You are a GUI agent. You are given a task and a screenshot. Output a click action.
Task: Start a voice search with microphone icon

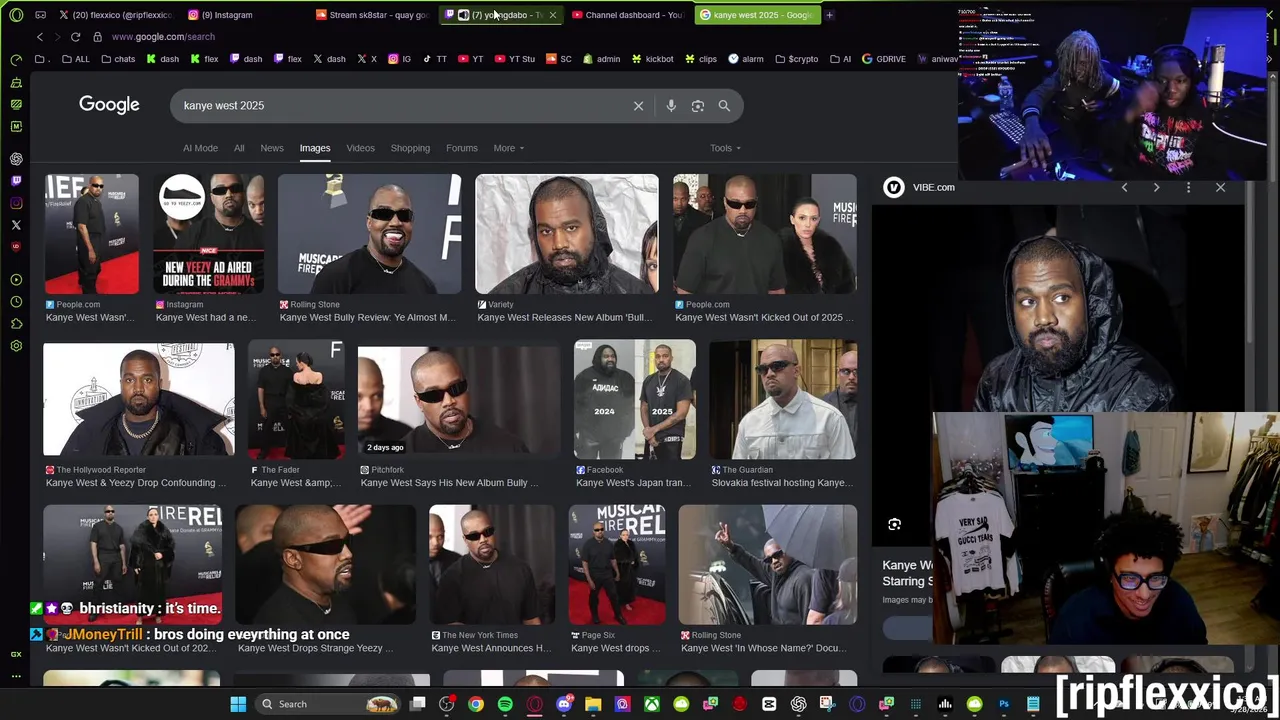point(671,106)
